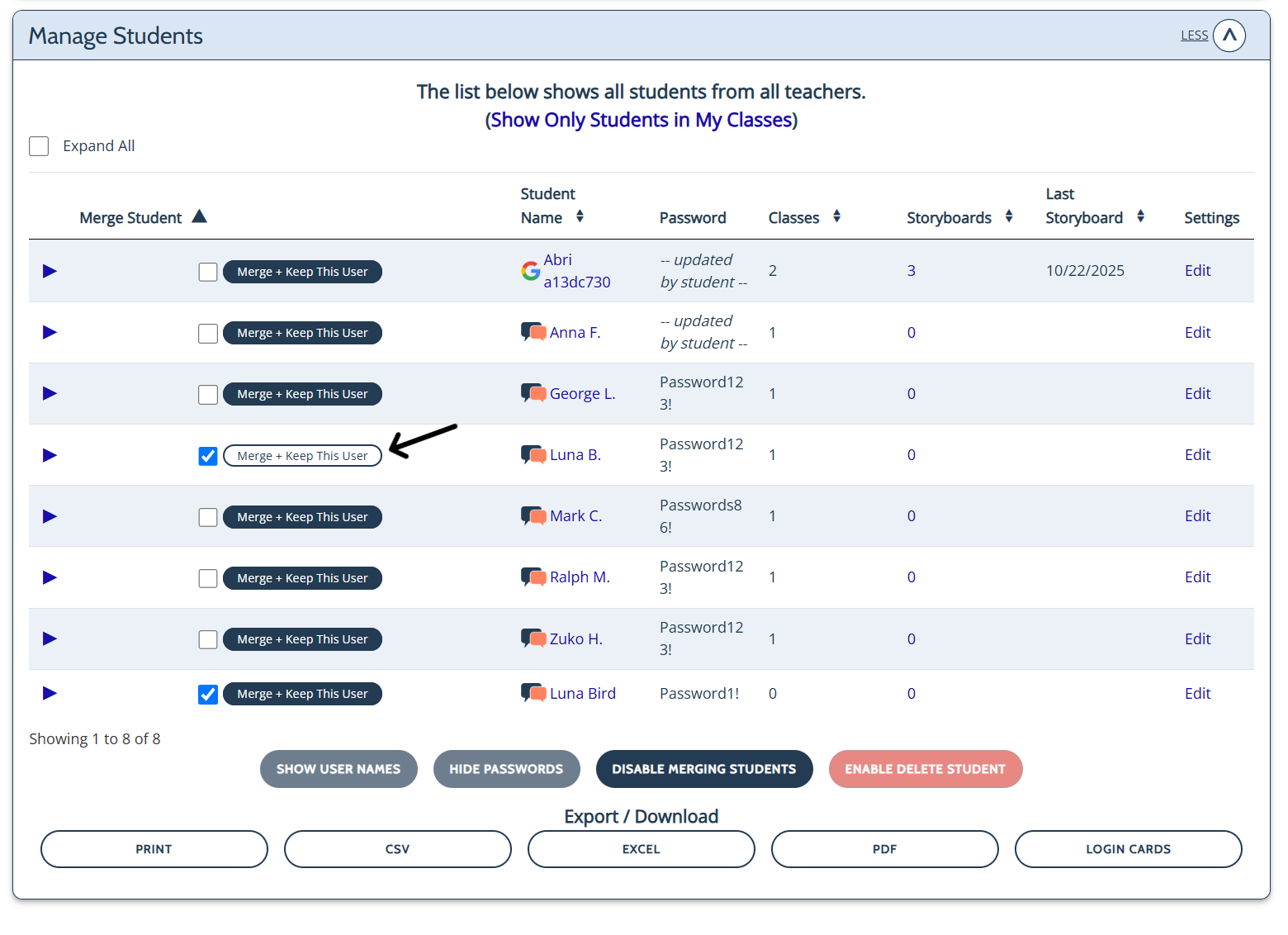Expand Ralph M.'s row details

coord(50,577)
